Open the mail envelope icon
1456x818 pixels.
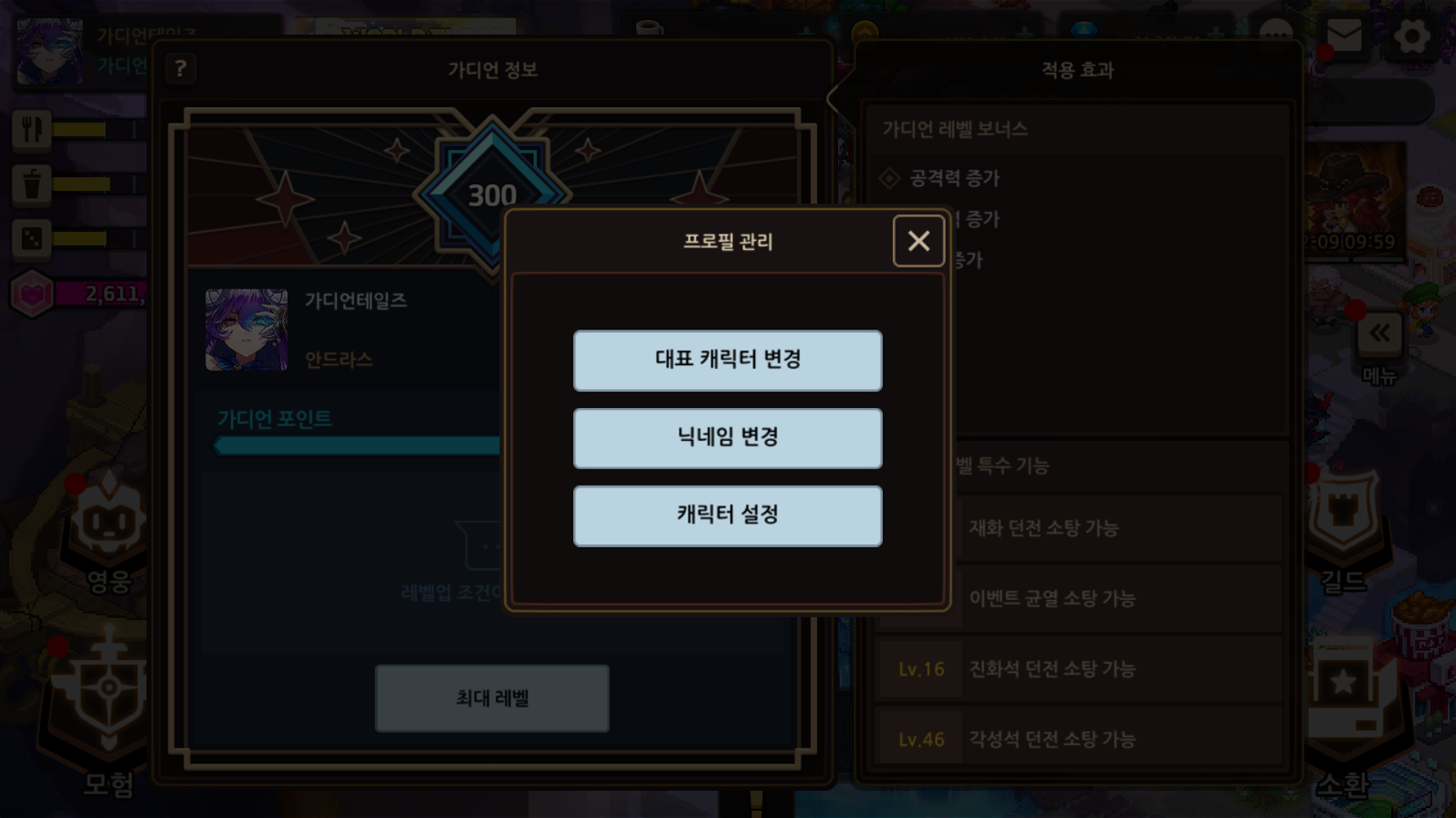(x=1344, y=37)
